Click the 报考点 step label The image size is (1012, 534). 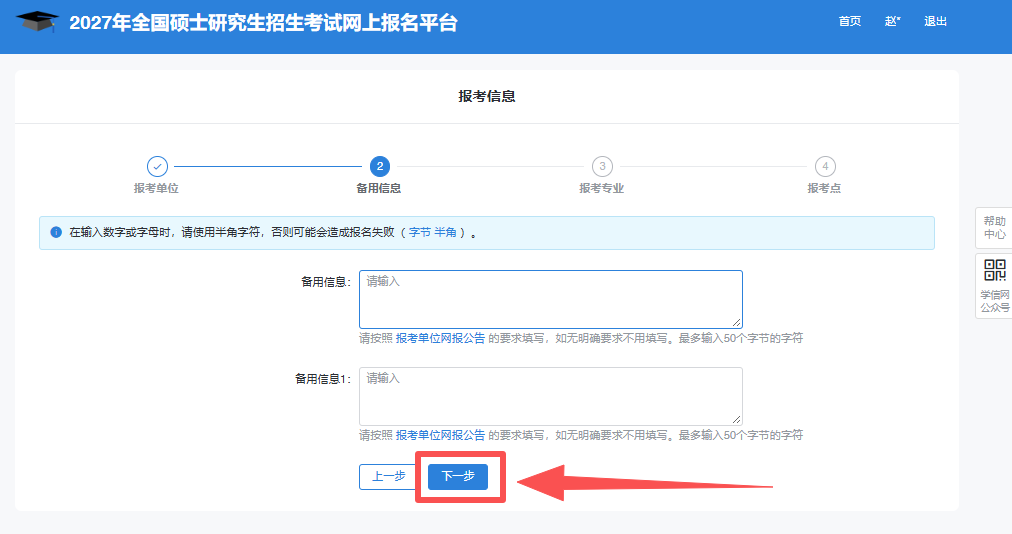coord(824,188)
